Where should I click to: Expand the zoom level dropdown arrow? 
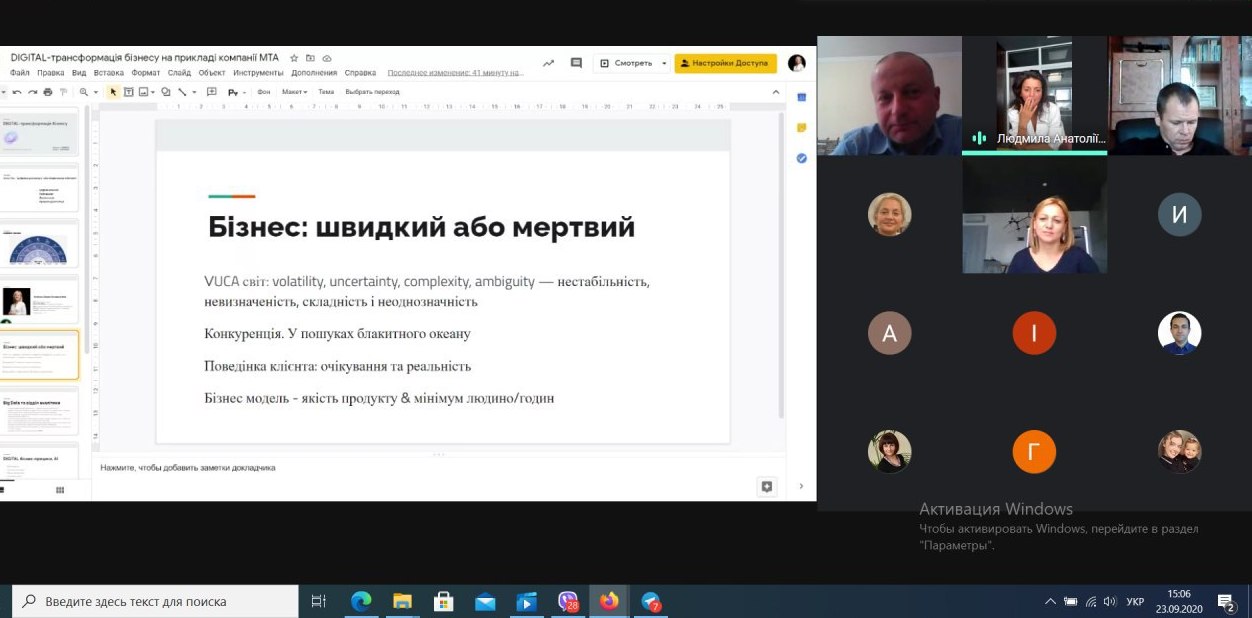coord(95,92)
